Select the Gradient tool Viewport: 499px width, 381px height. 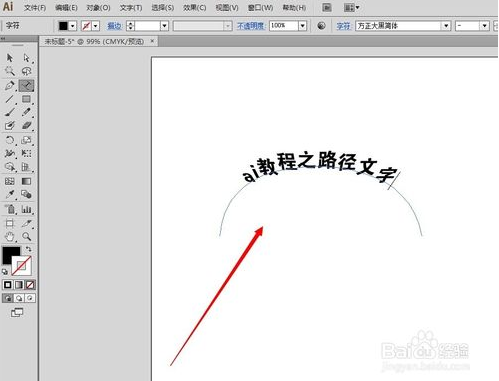26,181
